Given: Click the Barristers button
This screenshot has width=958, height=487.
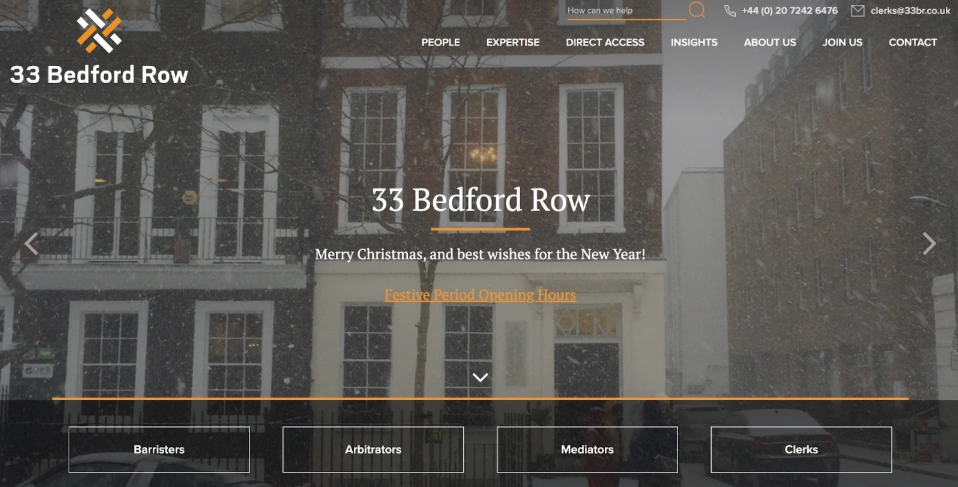Looking at the screenshot, I should [x=159, y=449].
